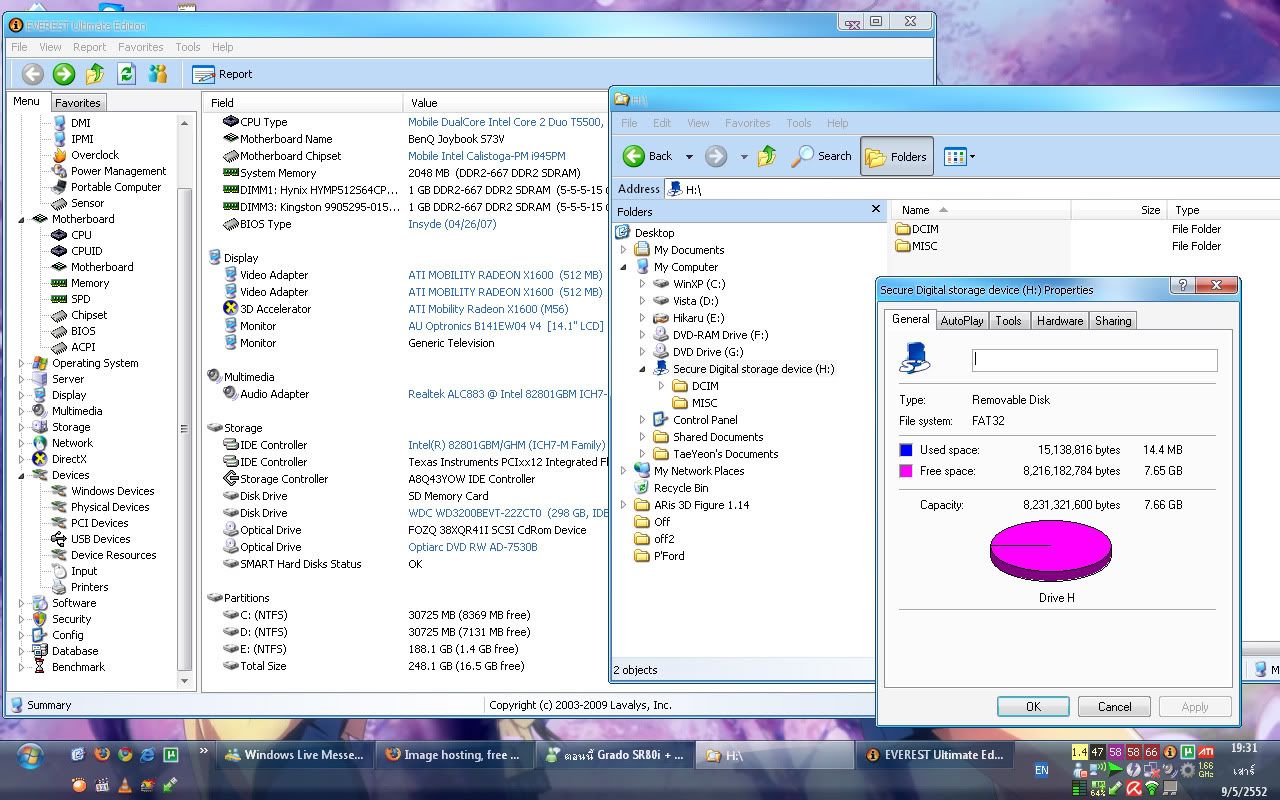The height and width of the screenshot is (800, 1280).
Task: Open the DCIM folder in the file list
Action: click(917, 229)
